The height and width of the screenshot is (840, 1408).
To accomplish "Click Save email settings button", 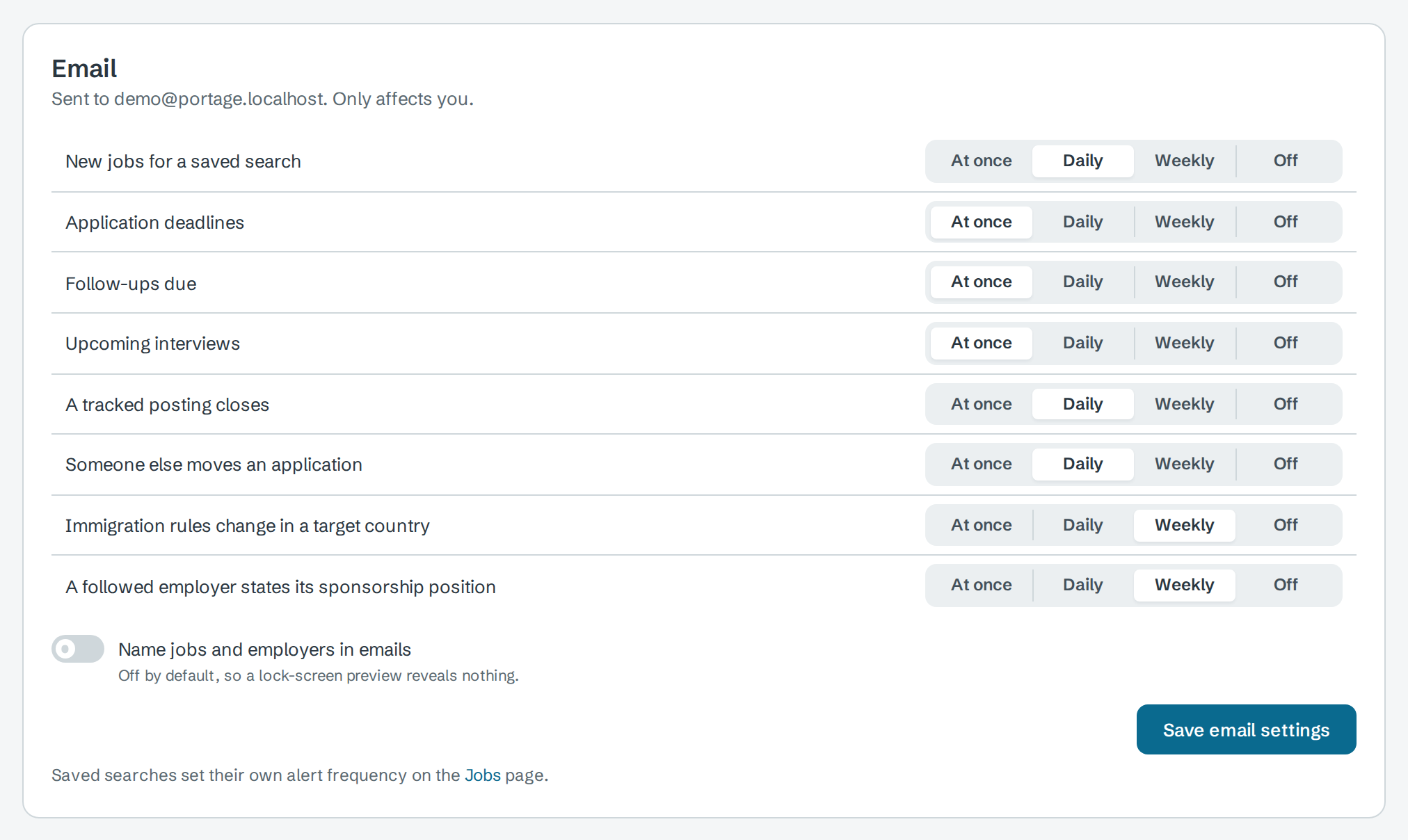I will point(1246,729).
